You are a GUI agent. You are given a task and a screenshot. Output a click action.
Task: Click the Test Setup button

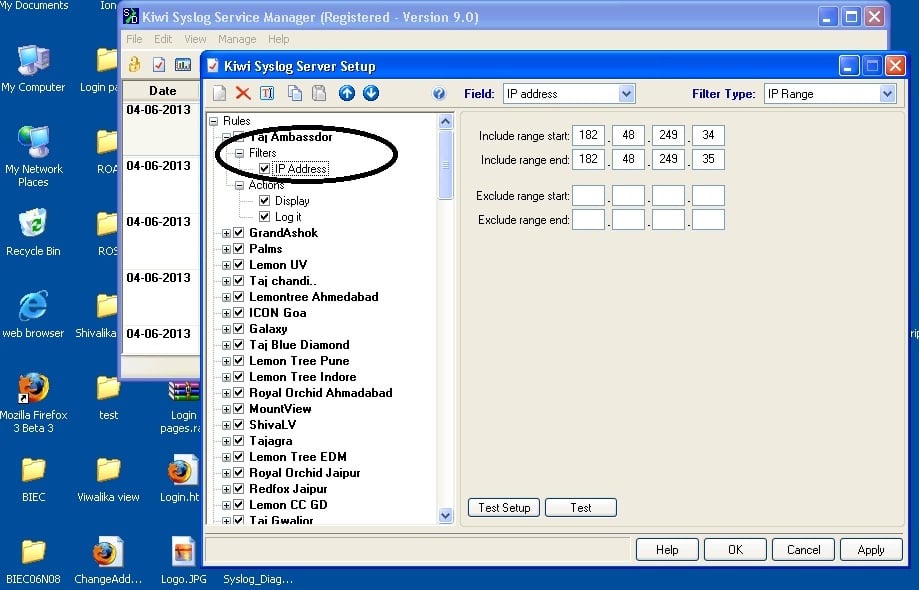[x=504, y=507]
